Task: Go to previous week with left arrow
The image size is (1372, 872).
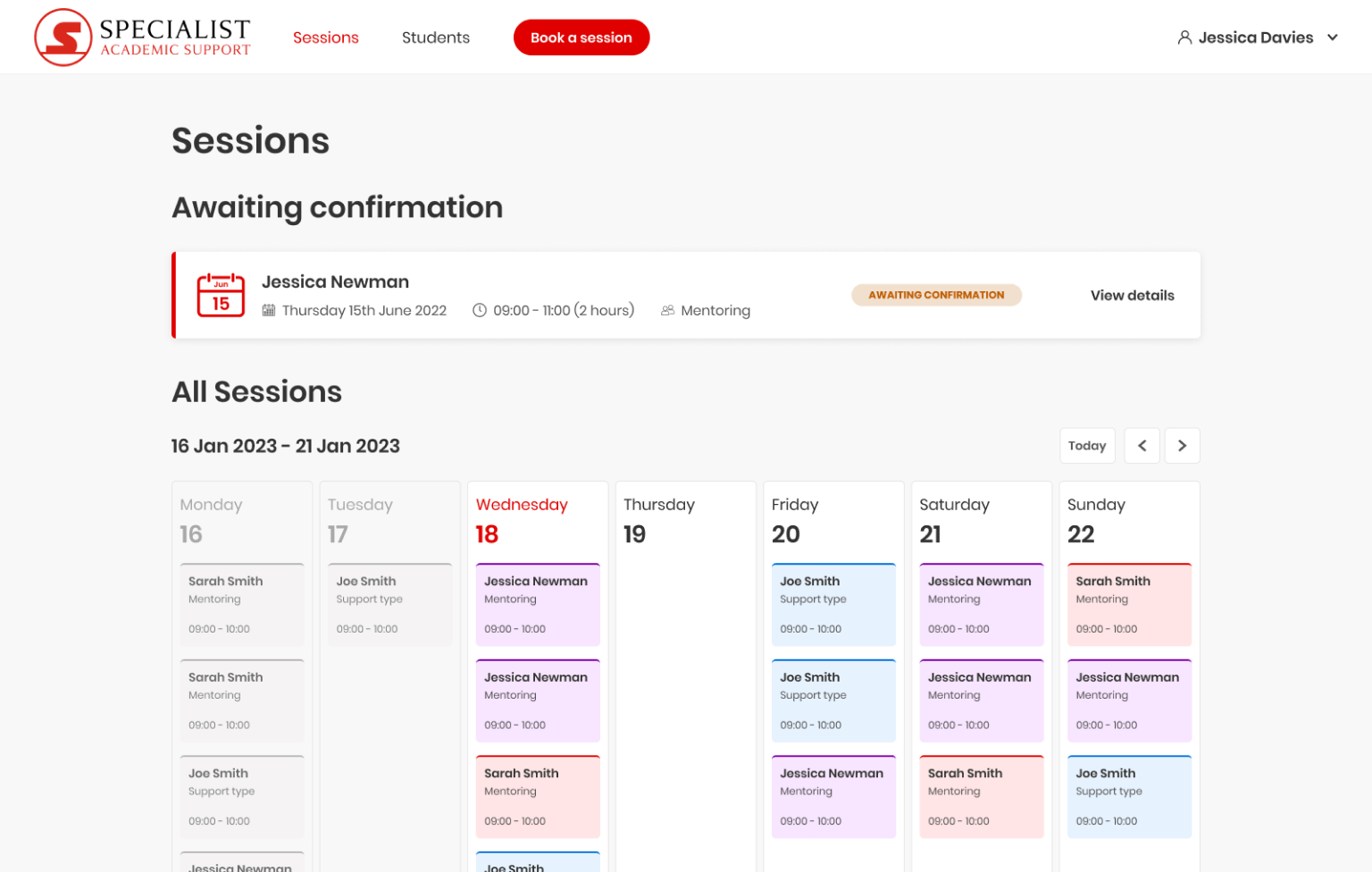Action: tap(1142, 446)
